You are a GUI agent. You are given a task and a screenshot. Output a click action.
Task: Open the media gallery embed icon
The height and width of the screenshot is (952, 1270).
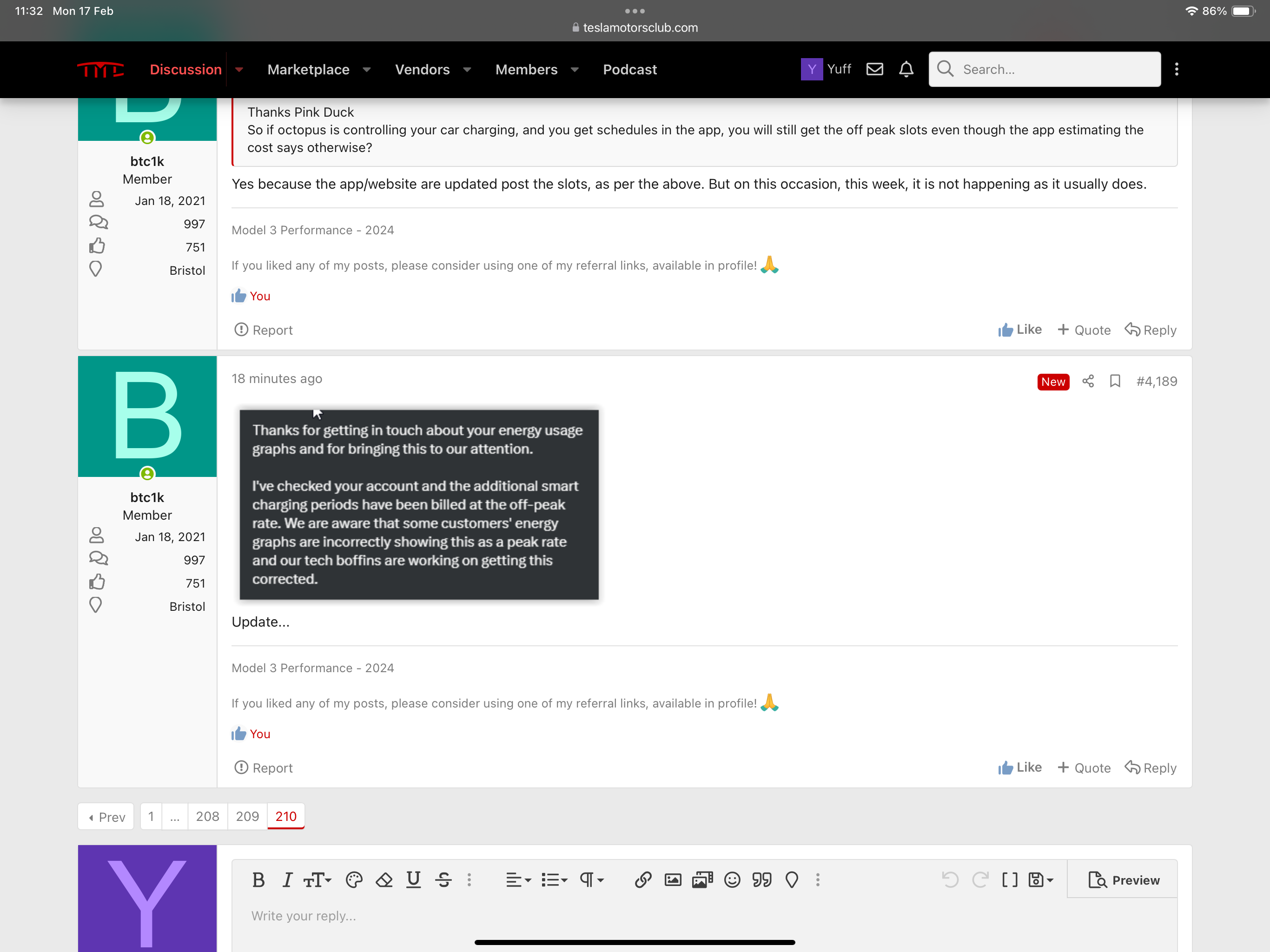click(702, 879)
